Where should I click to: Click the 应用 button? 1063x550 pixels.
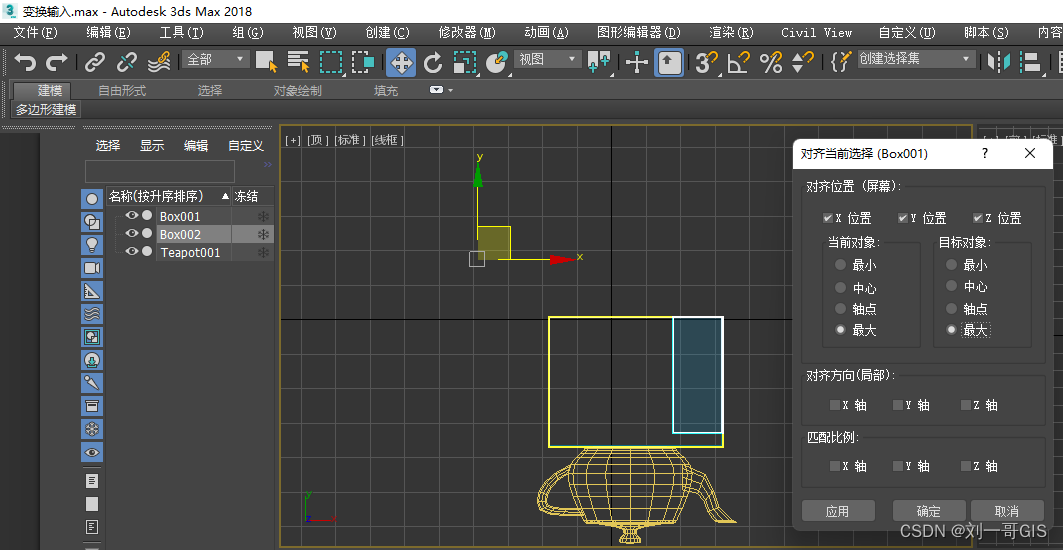[838, 511]
